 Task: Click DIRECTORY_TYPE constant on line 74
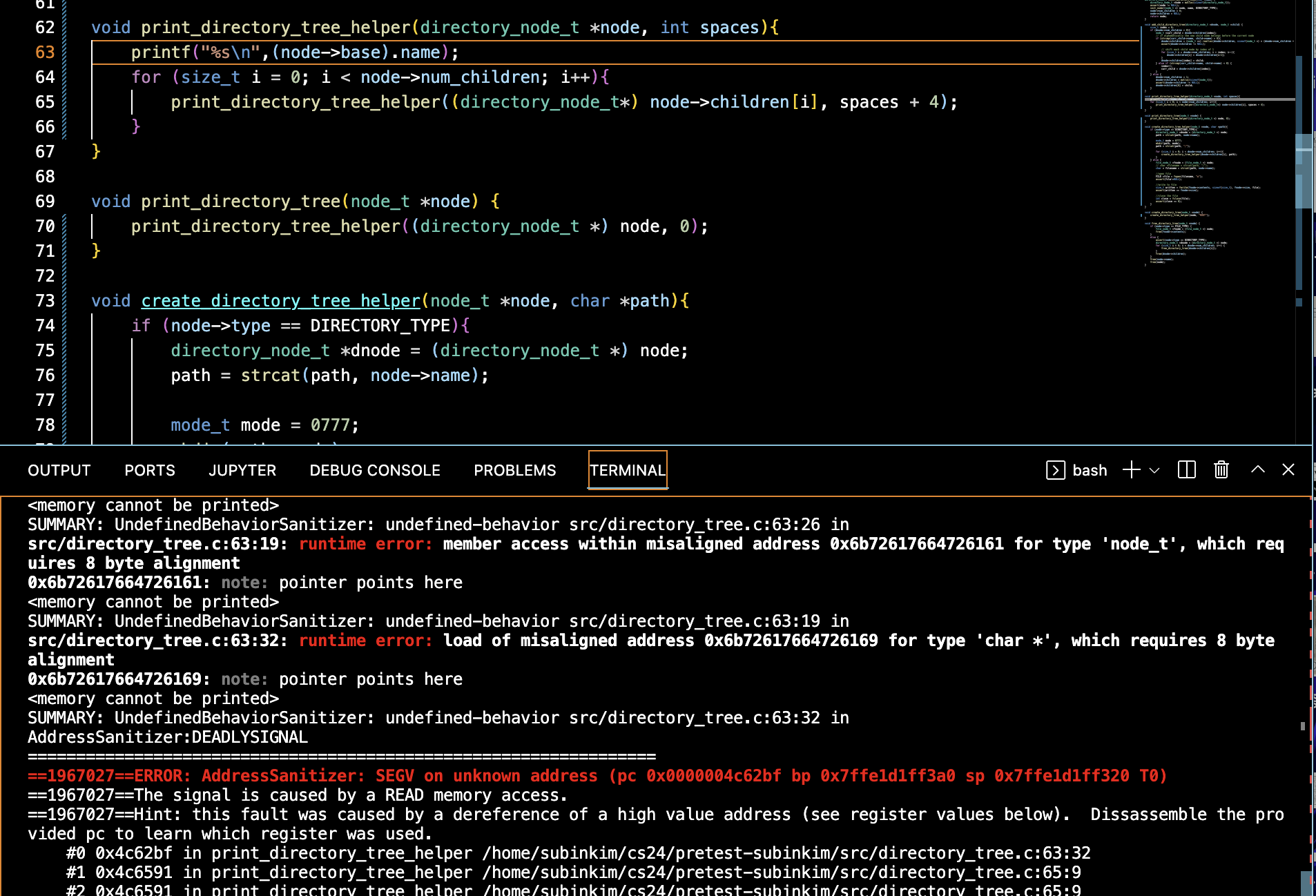click(380, 326)
